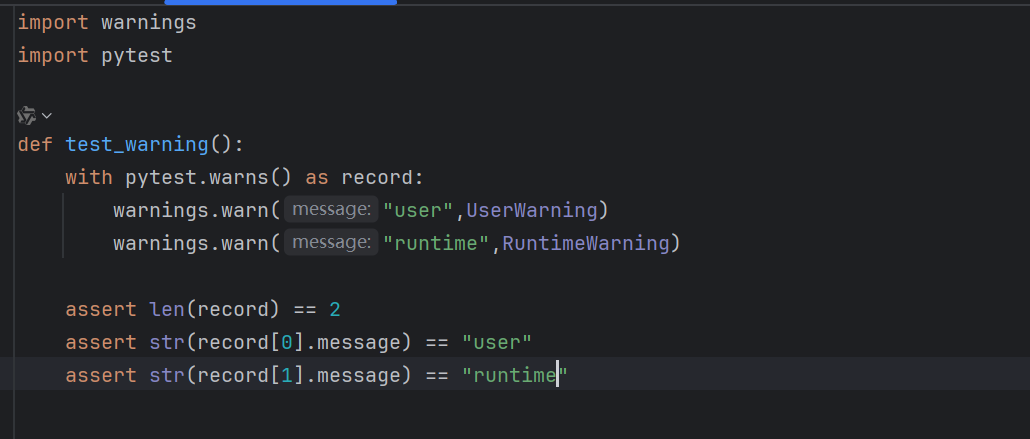Click the 'message:' hint before "runtime"
Image resolution: width=1030 pixels, height=439 pixels.
331,243
